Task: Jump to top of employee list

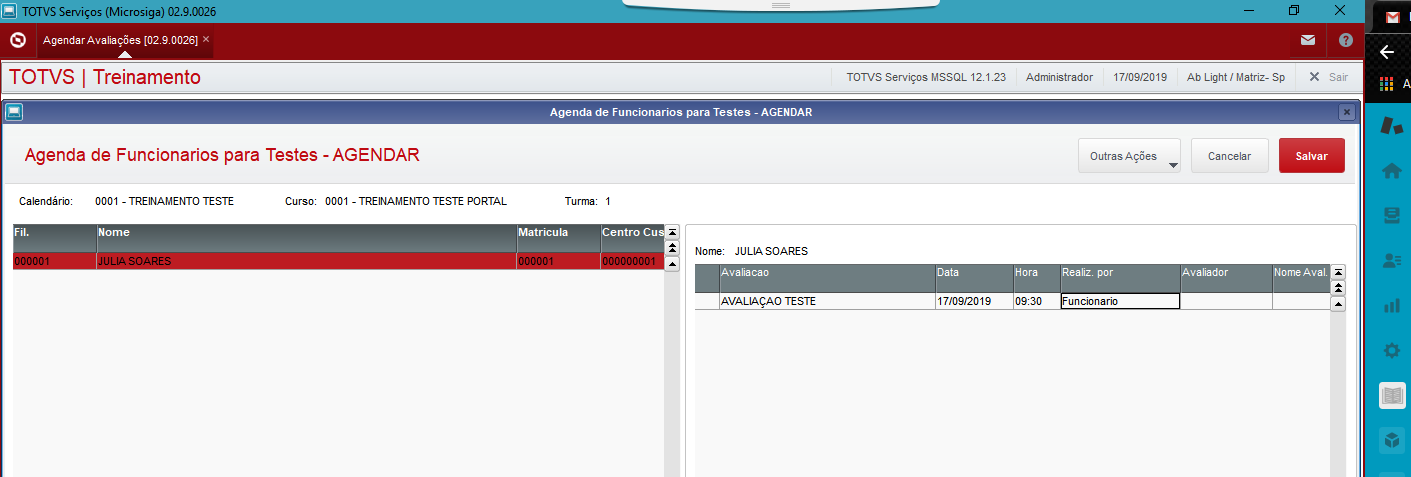Action: pos(672,232)
